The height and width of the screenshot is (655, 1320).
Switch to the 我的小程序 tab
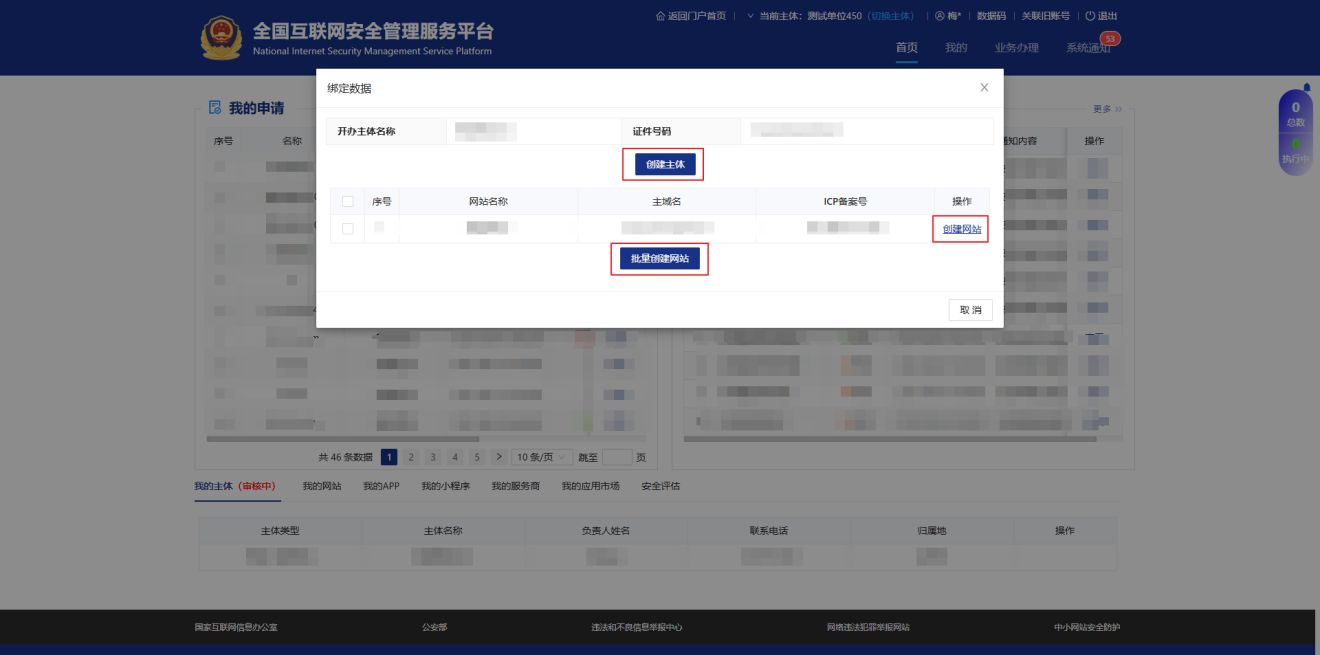[445, 486]
